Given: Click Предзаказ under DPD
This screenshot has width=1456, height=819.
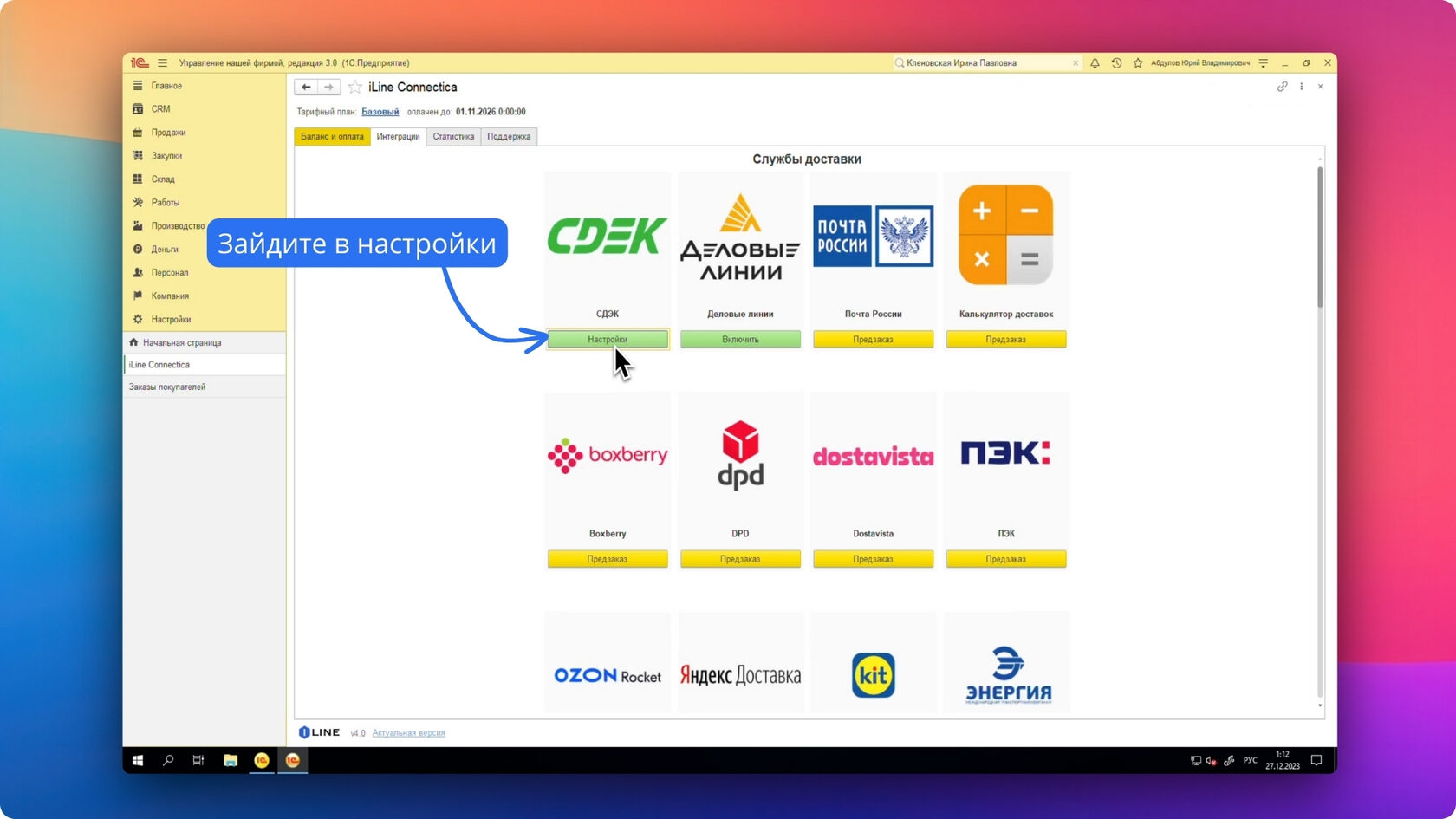Looking at the screenshot, I should (740, 559).
